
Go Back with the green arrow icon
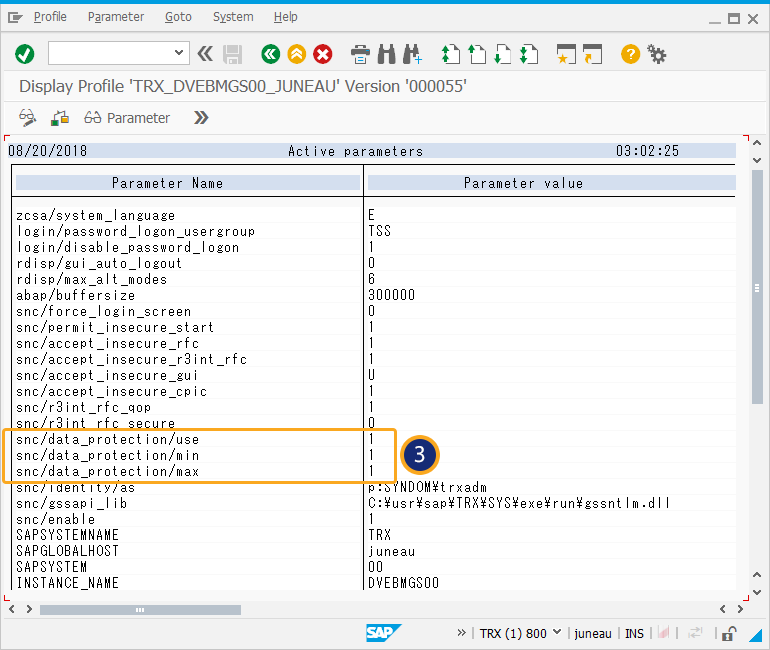tap(271, 54)
